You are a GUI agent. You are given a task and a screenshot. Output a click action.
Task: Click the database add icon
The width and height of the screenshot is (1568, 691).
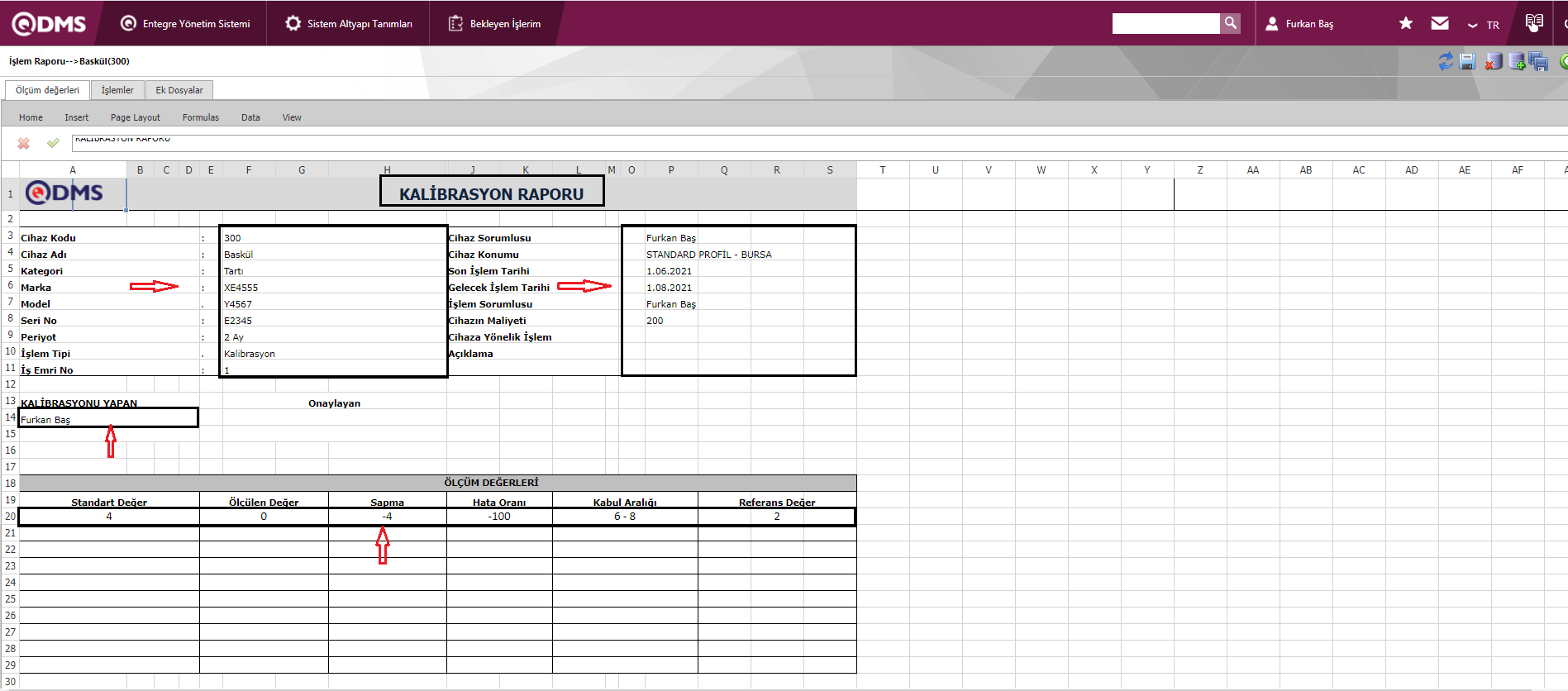(x=1517, y=61)
